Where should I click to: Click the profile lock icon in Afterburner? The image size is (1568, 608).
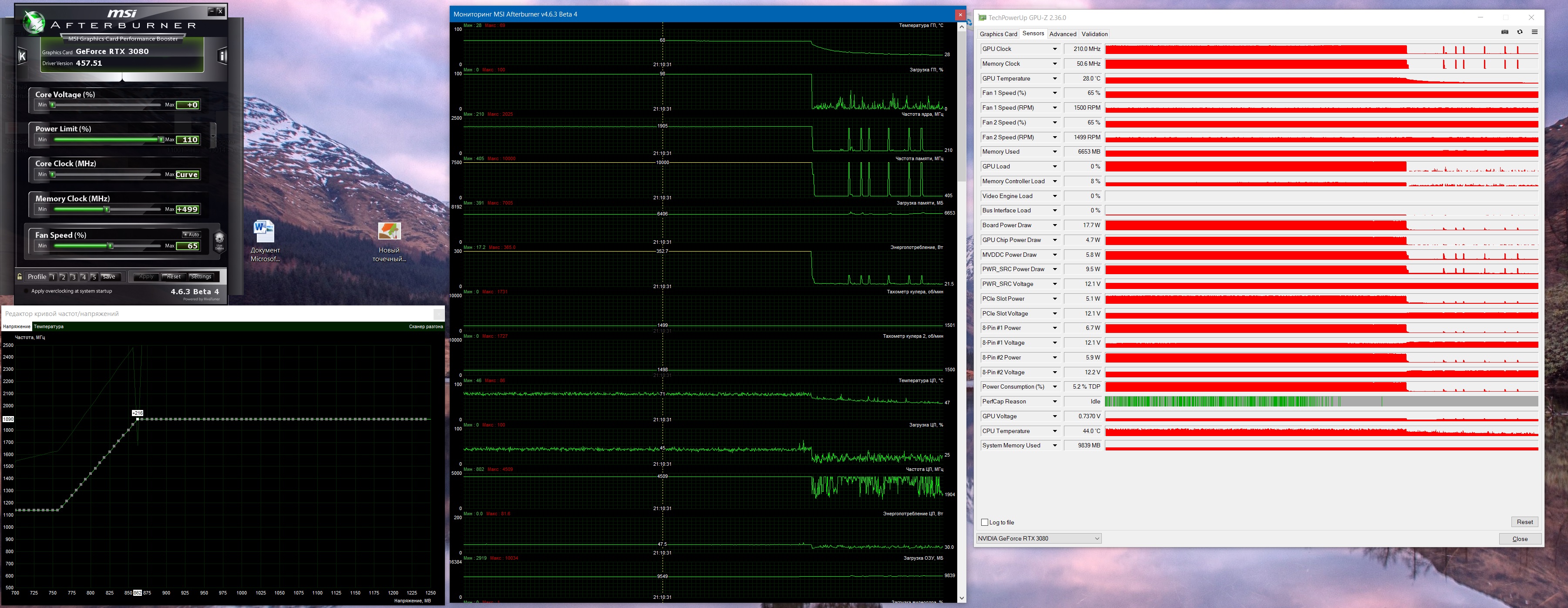tap(20, 276)
